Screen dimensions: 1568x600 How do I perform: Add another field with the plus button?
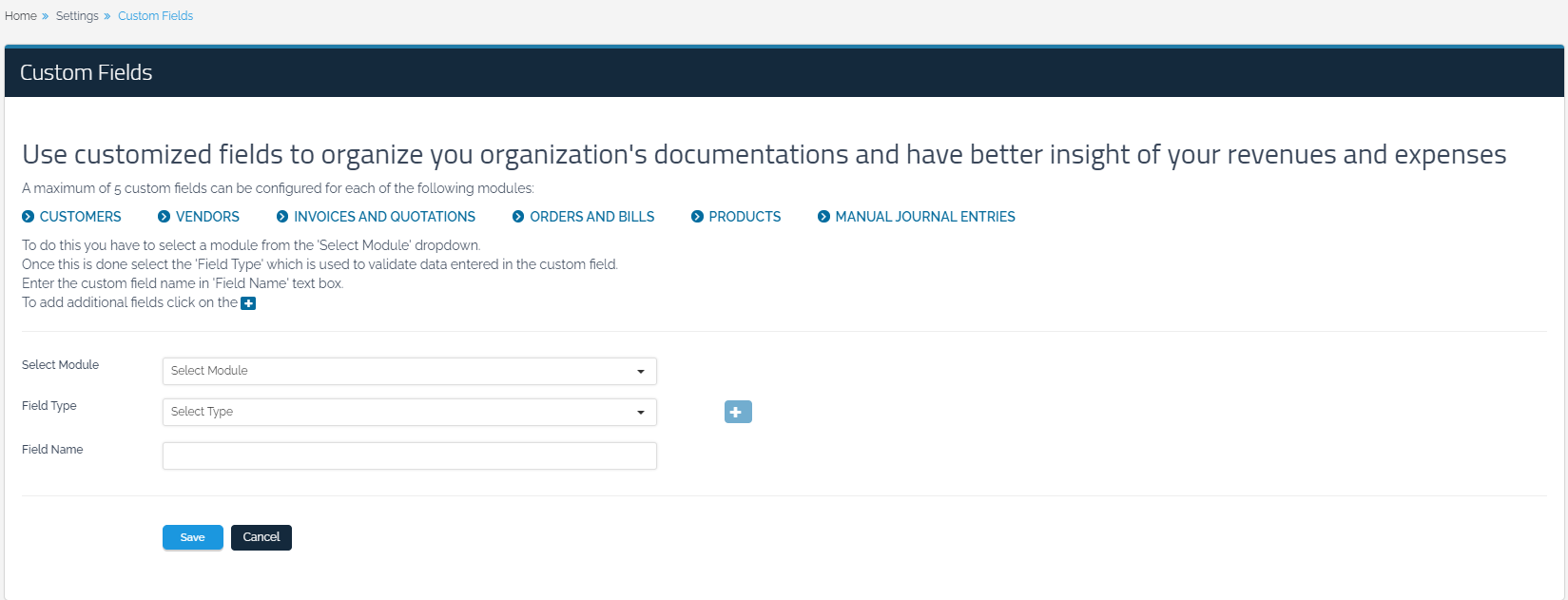(738, 412)
